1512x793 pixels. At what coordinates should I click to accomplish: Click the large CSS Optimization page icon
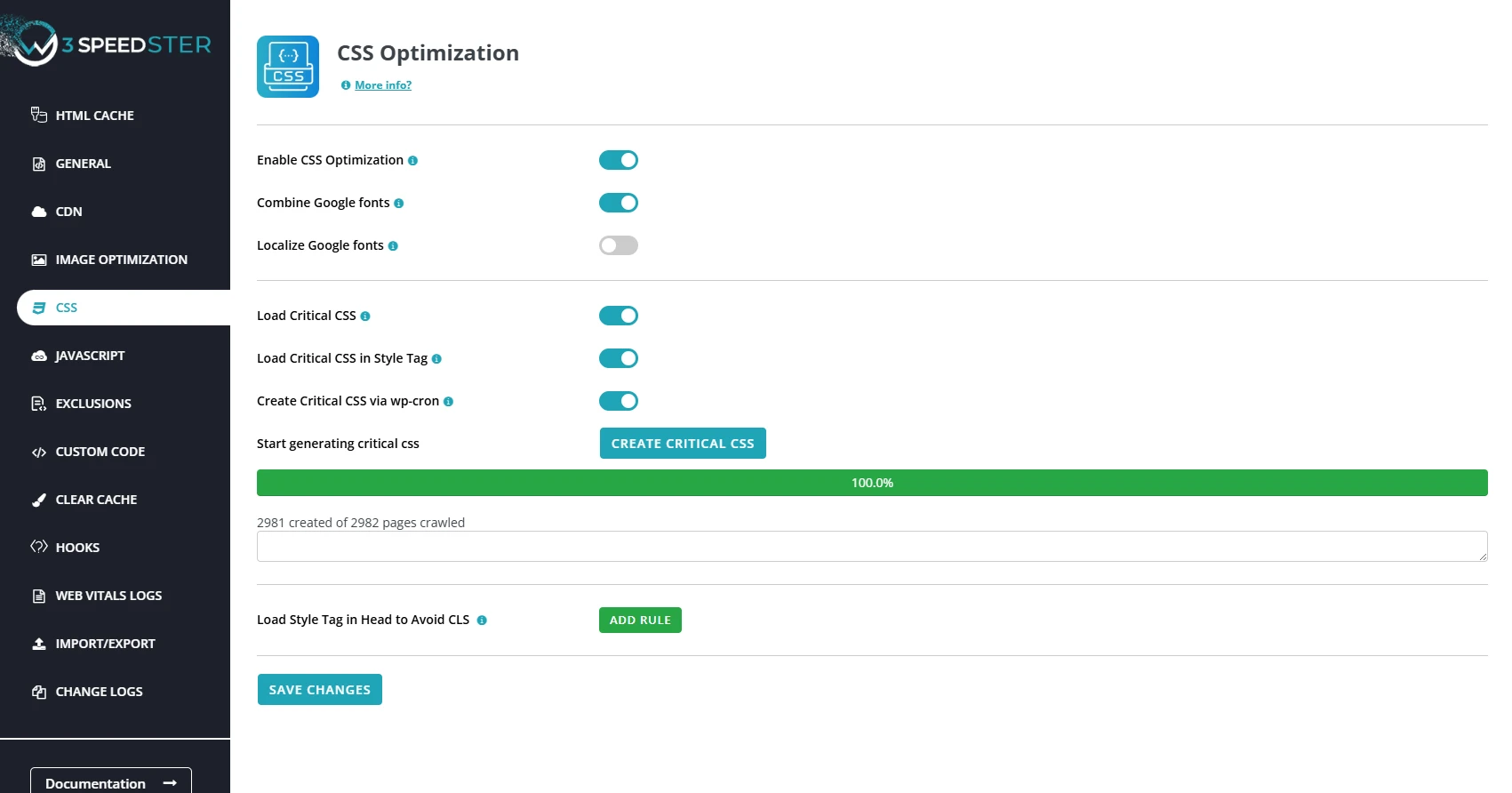coord(288,67)
